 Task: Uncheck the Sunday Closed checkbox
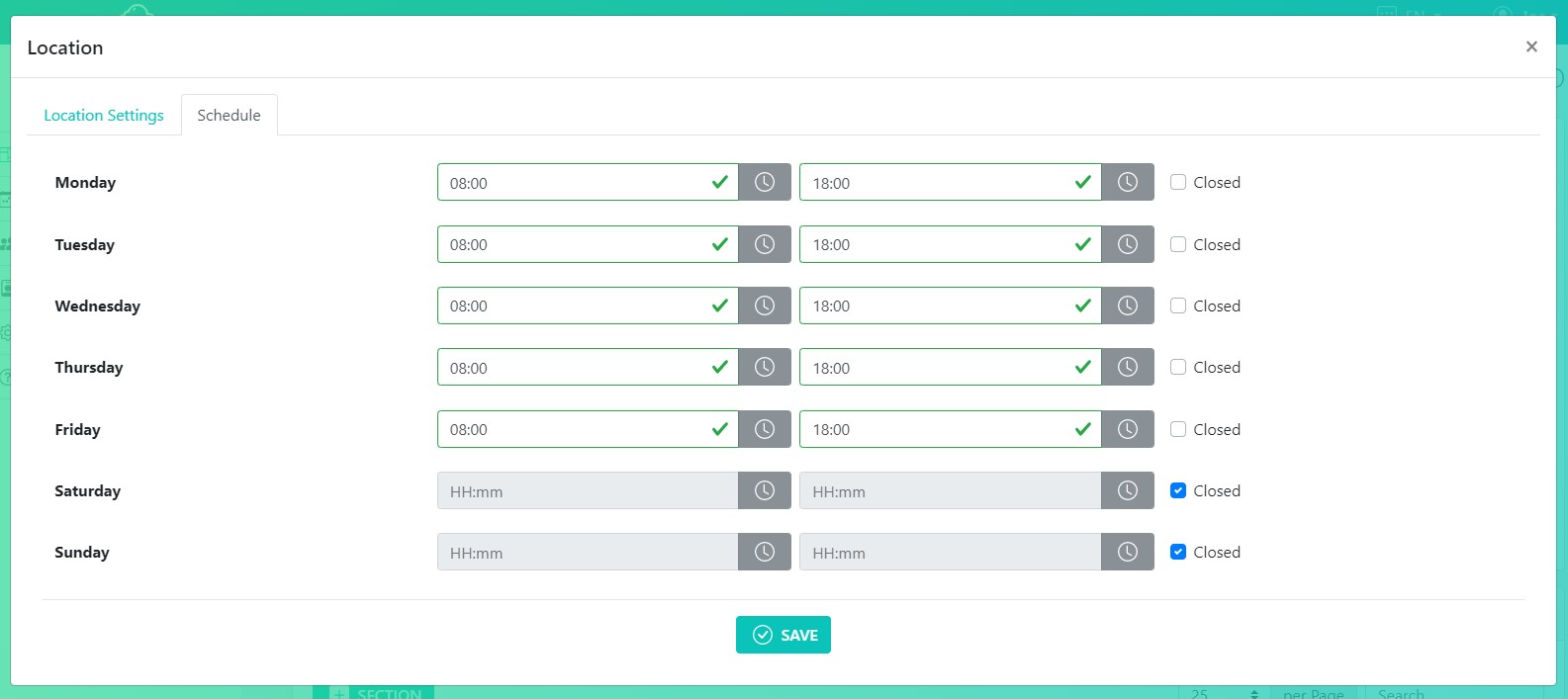[1178, 552]
